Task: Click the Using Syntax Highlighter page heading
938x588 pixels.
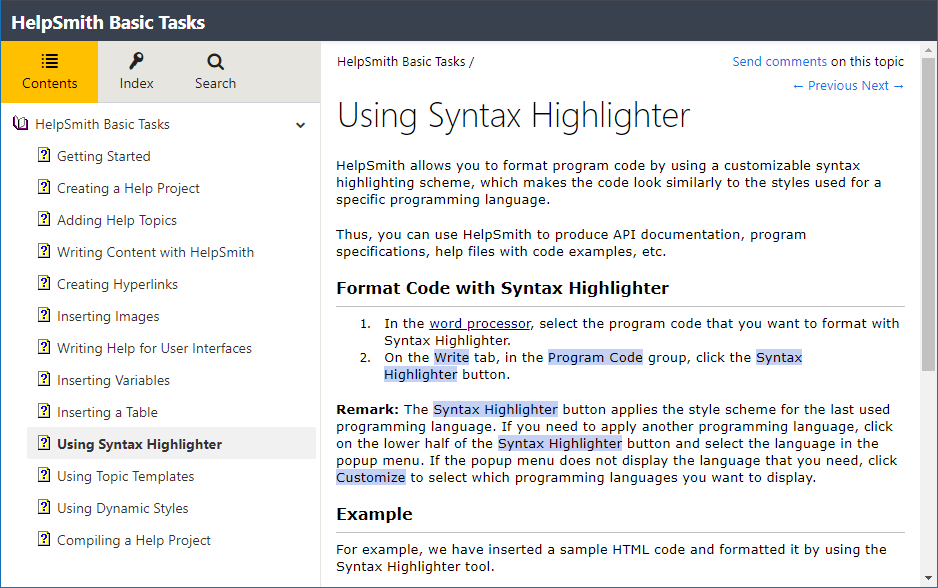Action: click(513, 115)
